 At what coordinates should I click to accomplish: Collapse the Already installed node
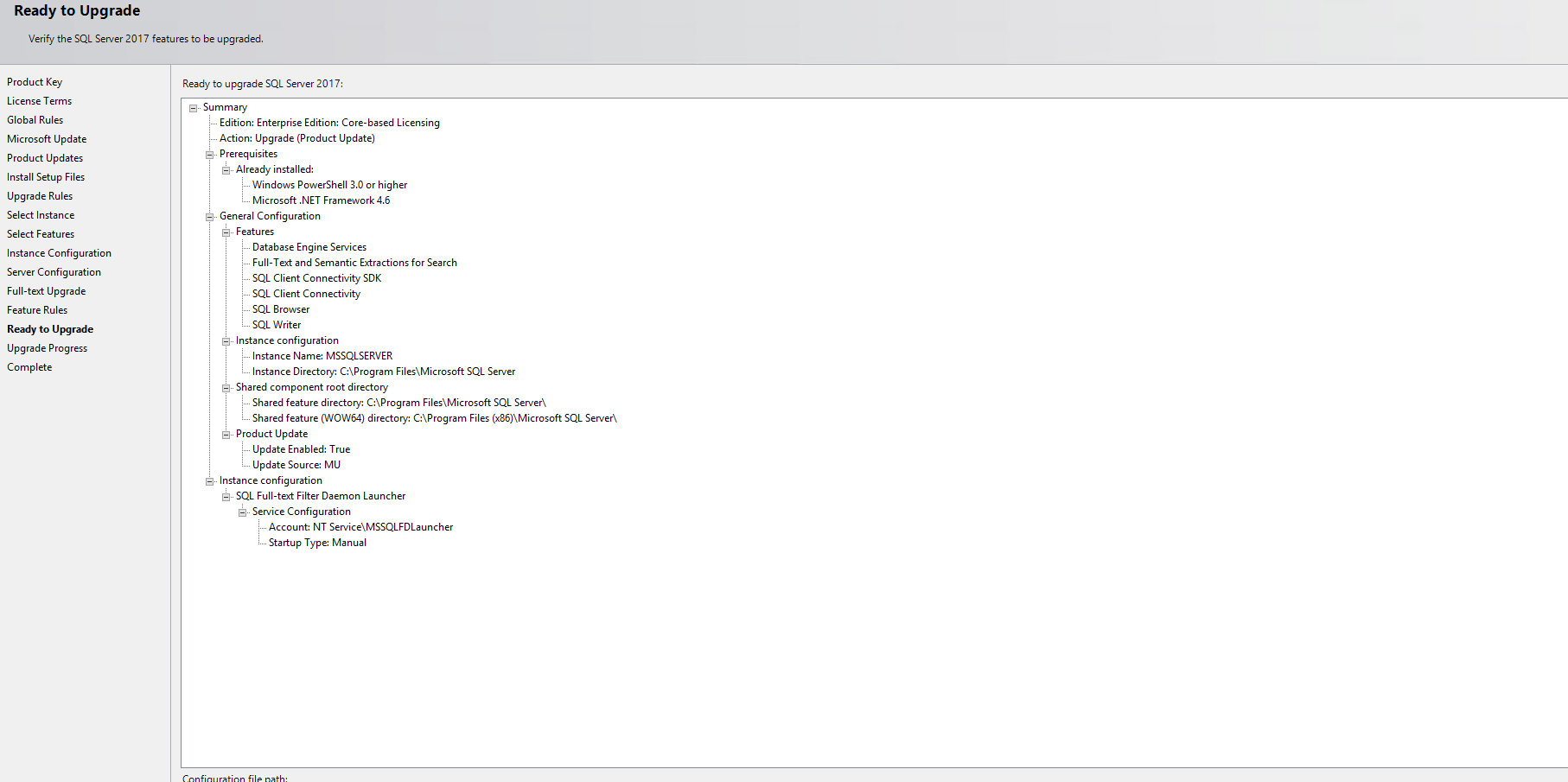pyautogui.click(x=226, y=170)
